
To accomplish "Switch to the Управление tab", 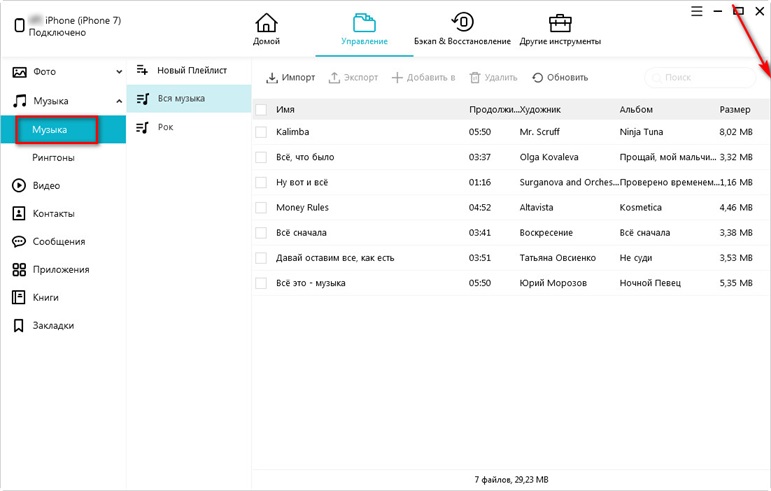I will click(x=364, y=29).
